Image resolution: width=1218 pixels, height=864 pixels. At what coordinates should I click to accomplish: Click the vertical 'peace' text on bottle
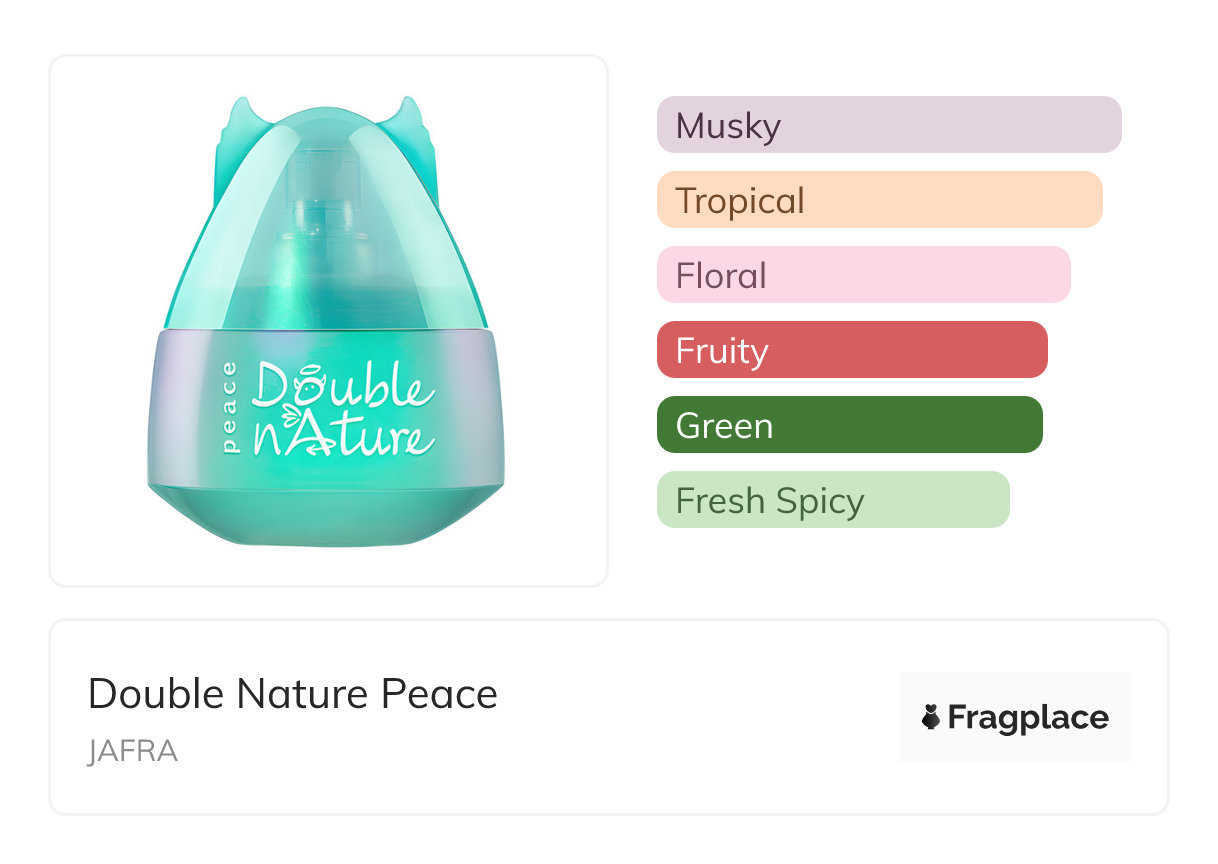click(x=231, y=409)
